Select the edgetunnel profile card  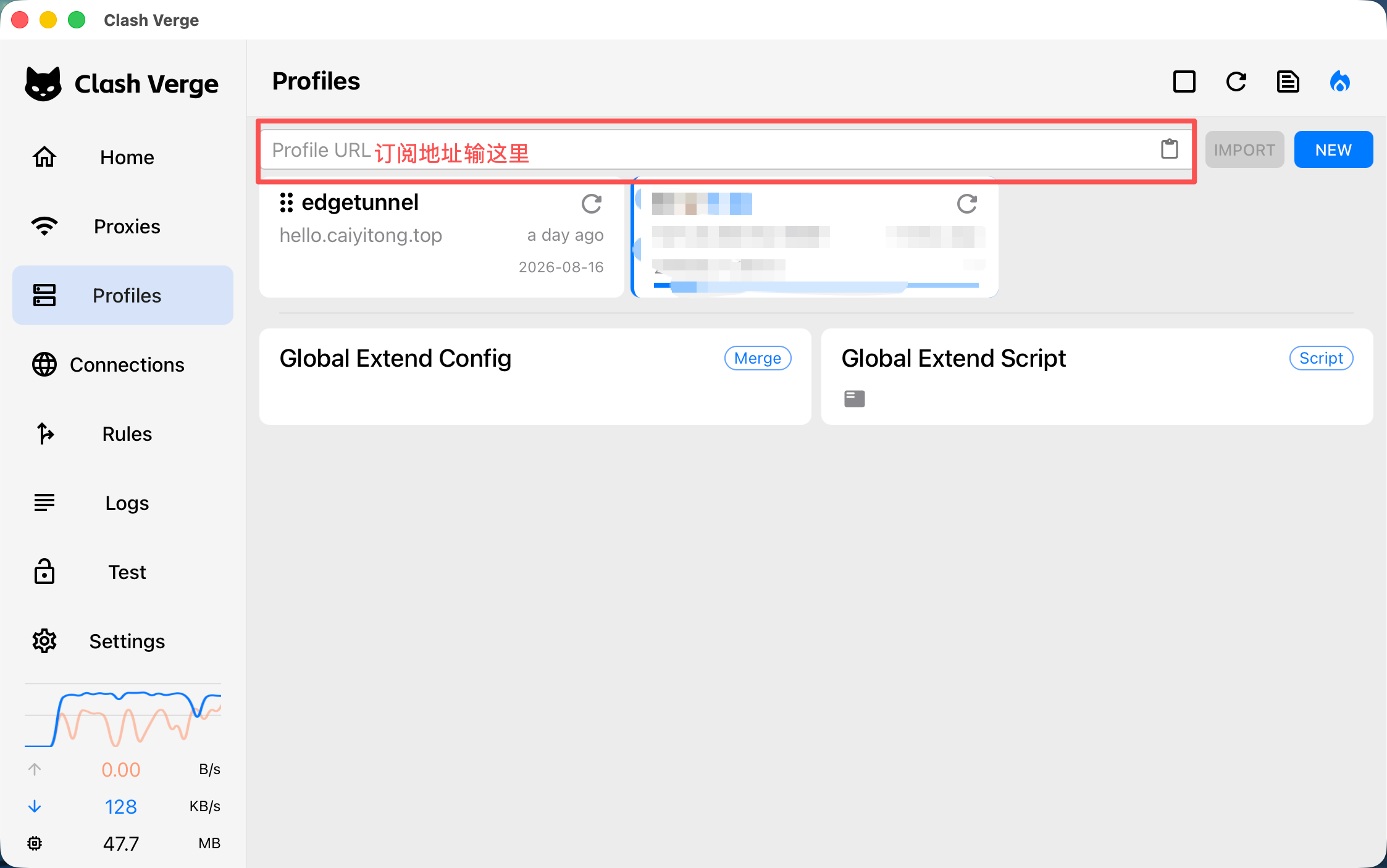click(x=442, y=239)
